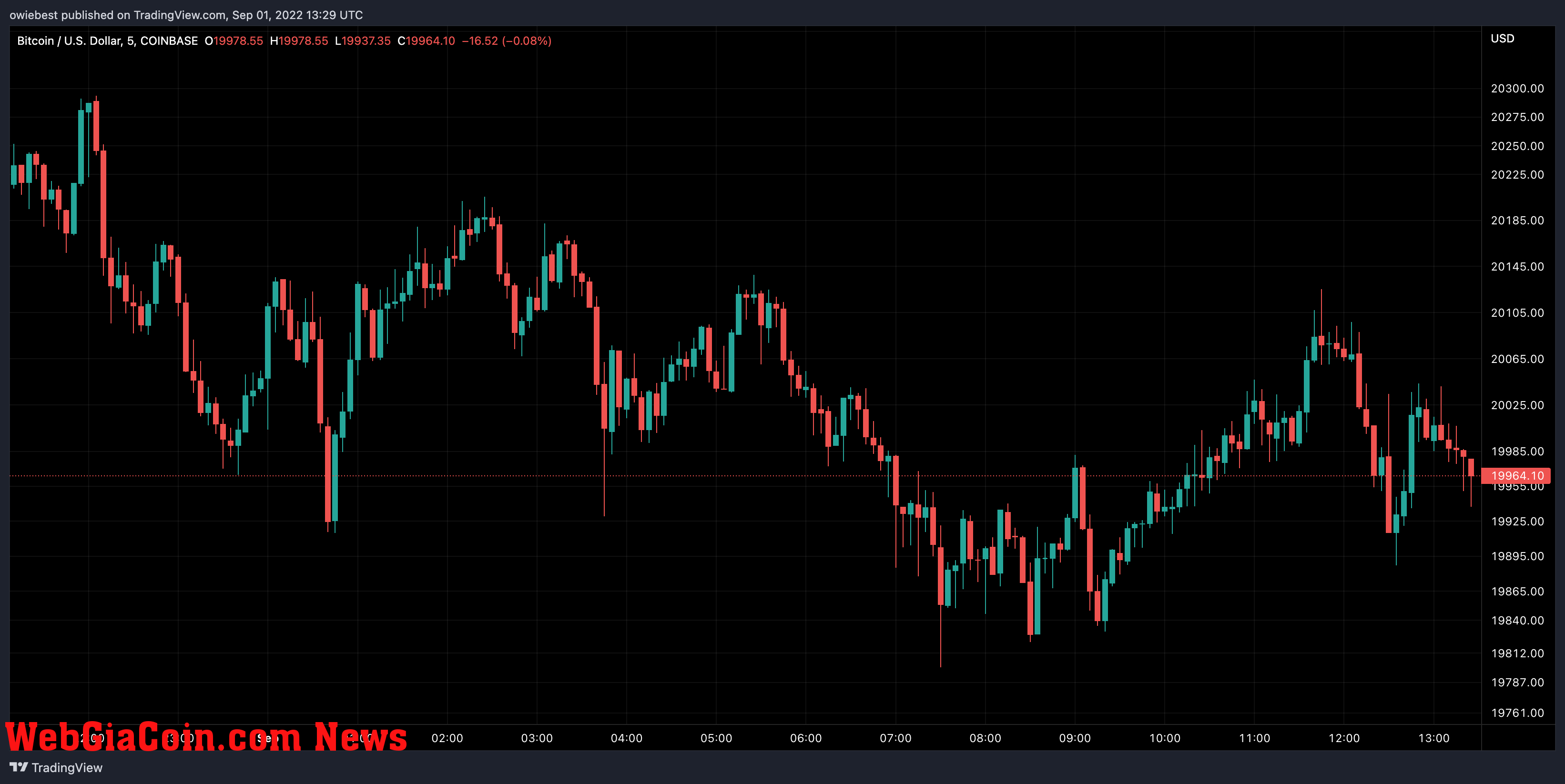Click the 20275.00 price axis label

[1517, 117]
